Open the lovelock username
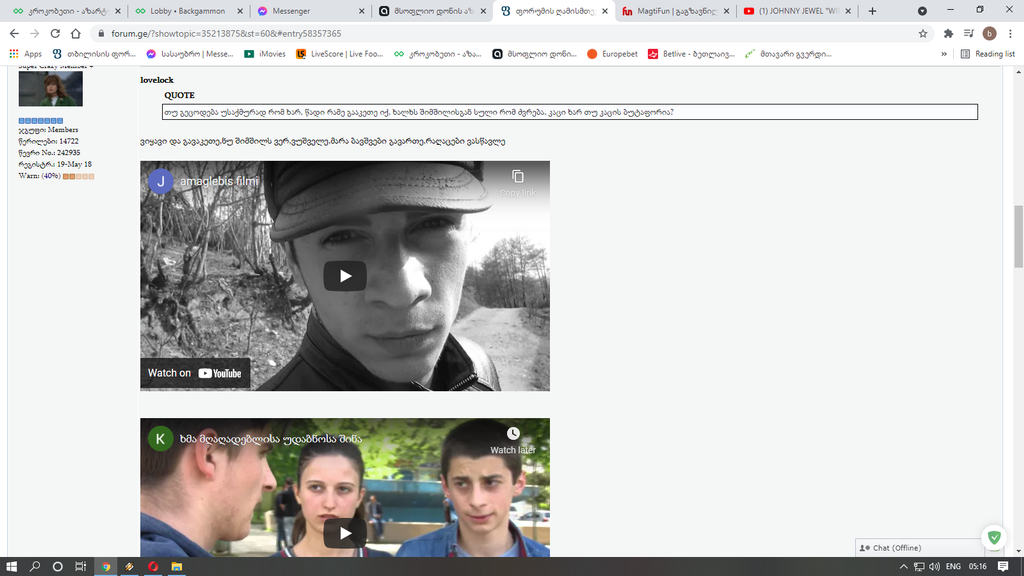Image resolution: width=1024 pixels, height=576 pixels. [x=157, y=80]
